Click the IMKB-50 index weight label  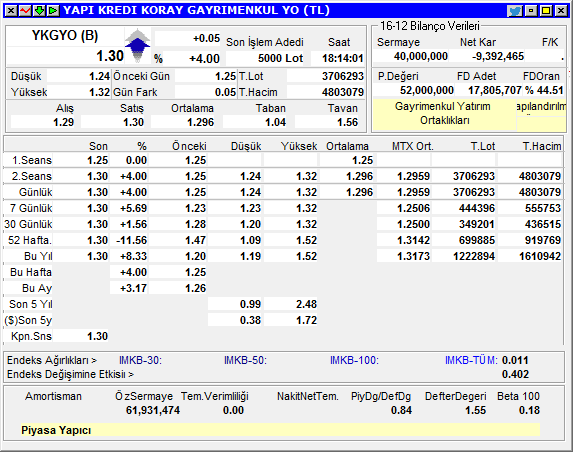click(245, 361)
